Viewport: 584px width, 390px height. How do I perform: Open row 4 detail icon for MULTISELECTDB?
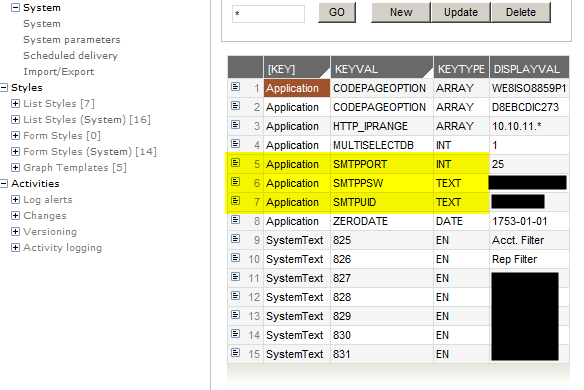point(235,144)
